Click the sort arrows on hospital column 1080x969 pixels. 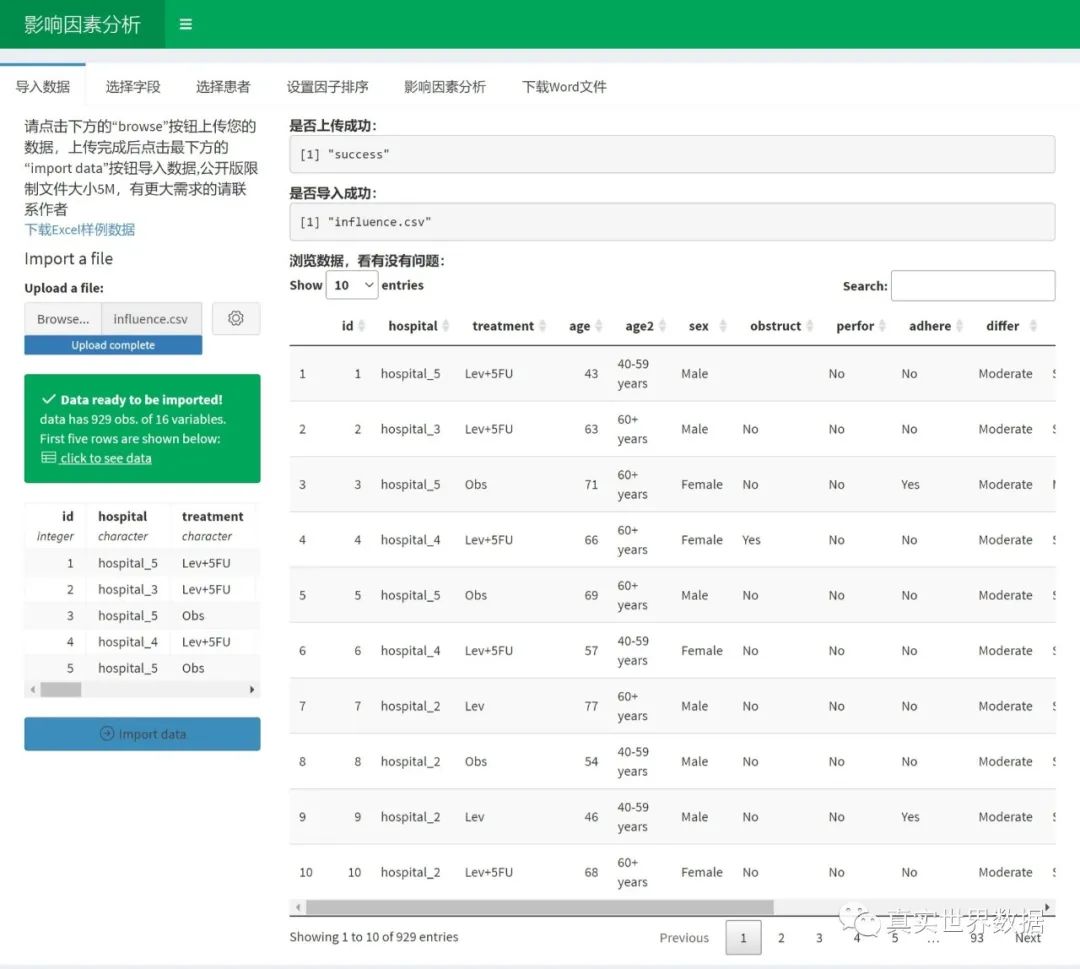click(446, 326)
